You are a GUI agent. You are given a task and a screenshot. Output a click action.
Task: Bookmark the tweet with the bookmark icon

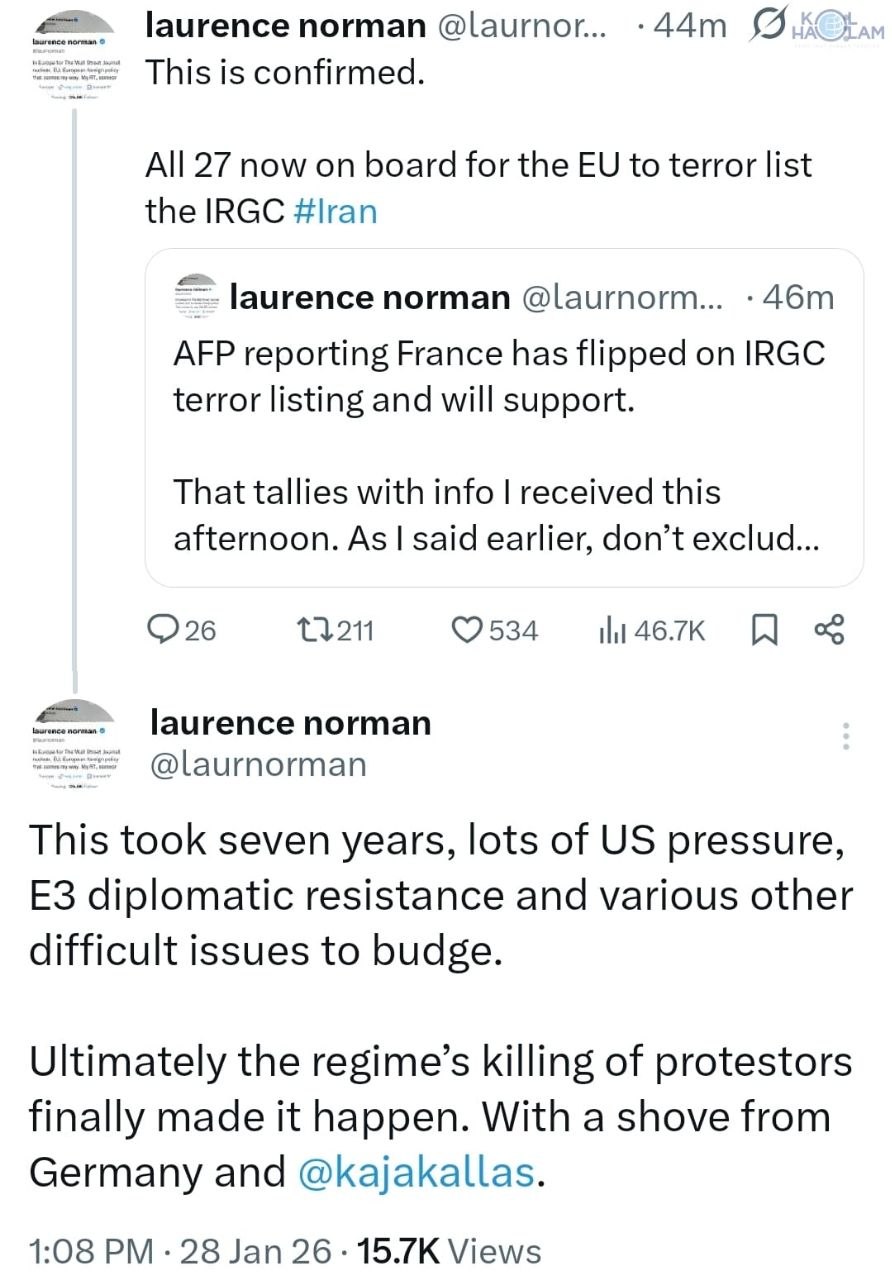(764, 630)
